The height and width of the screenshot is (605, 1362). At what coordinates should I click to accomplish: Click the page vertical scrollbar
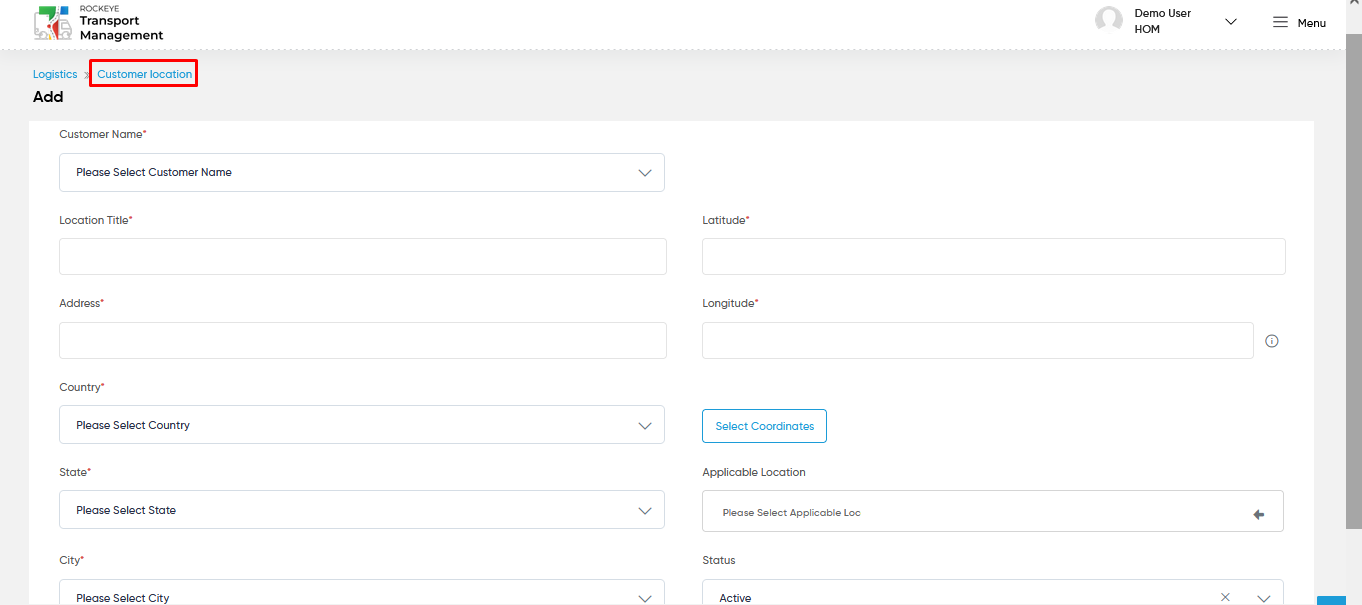[1353, 280]
